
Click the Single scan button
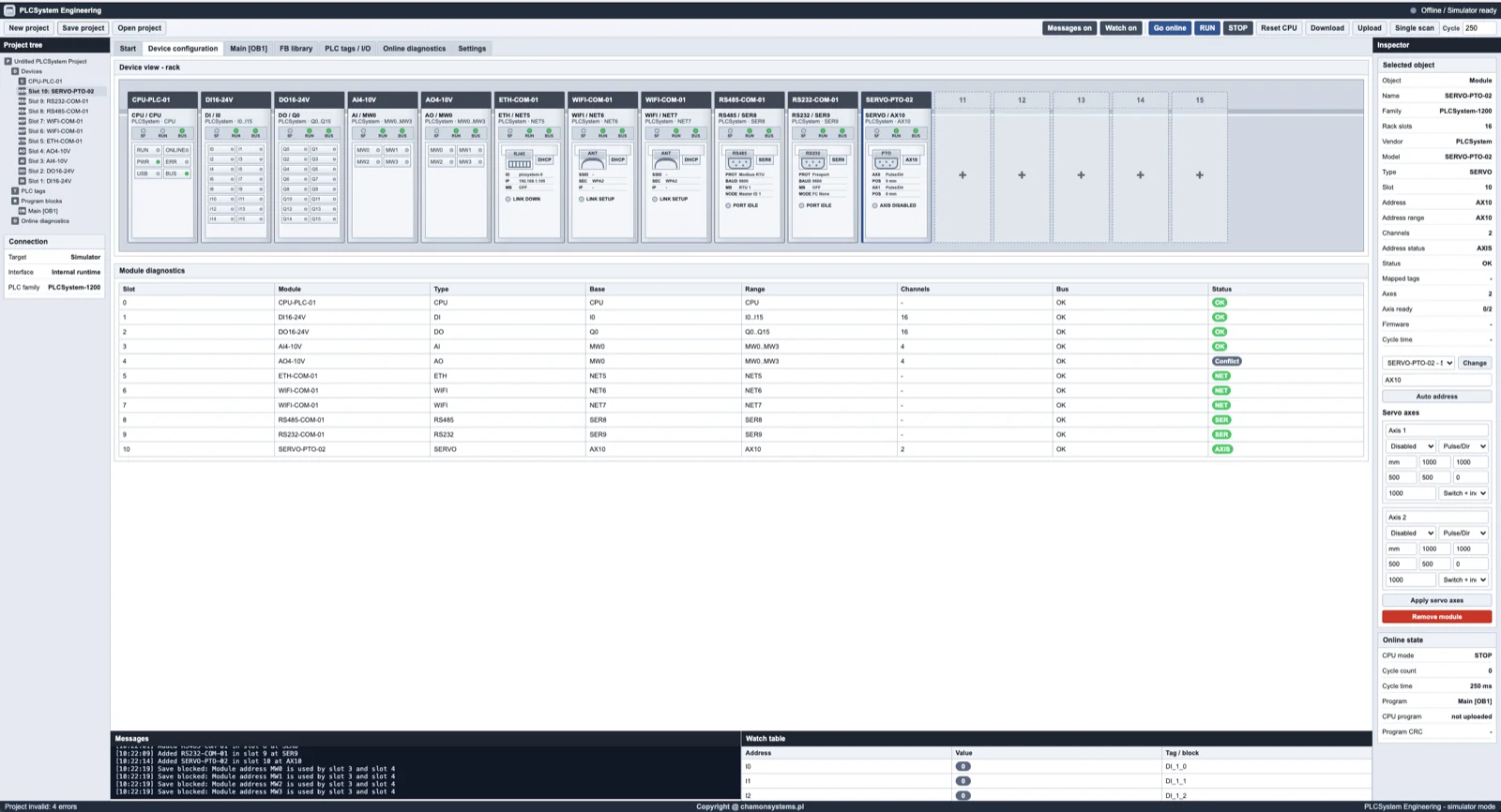[1414, 28]
